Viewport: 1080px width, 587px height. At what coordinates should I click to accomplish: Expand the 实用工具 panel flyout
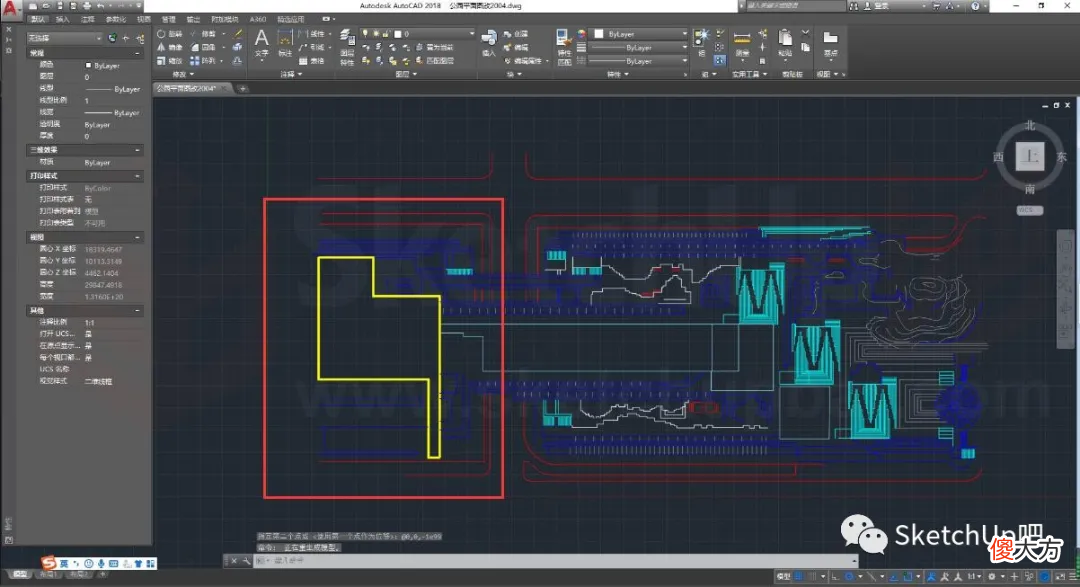point(749,74)
